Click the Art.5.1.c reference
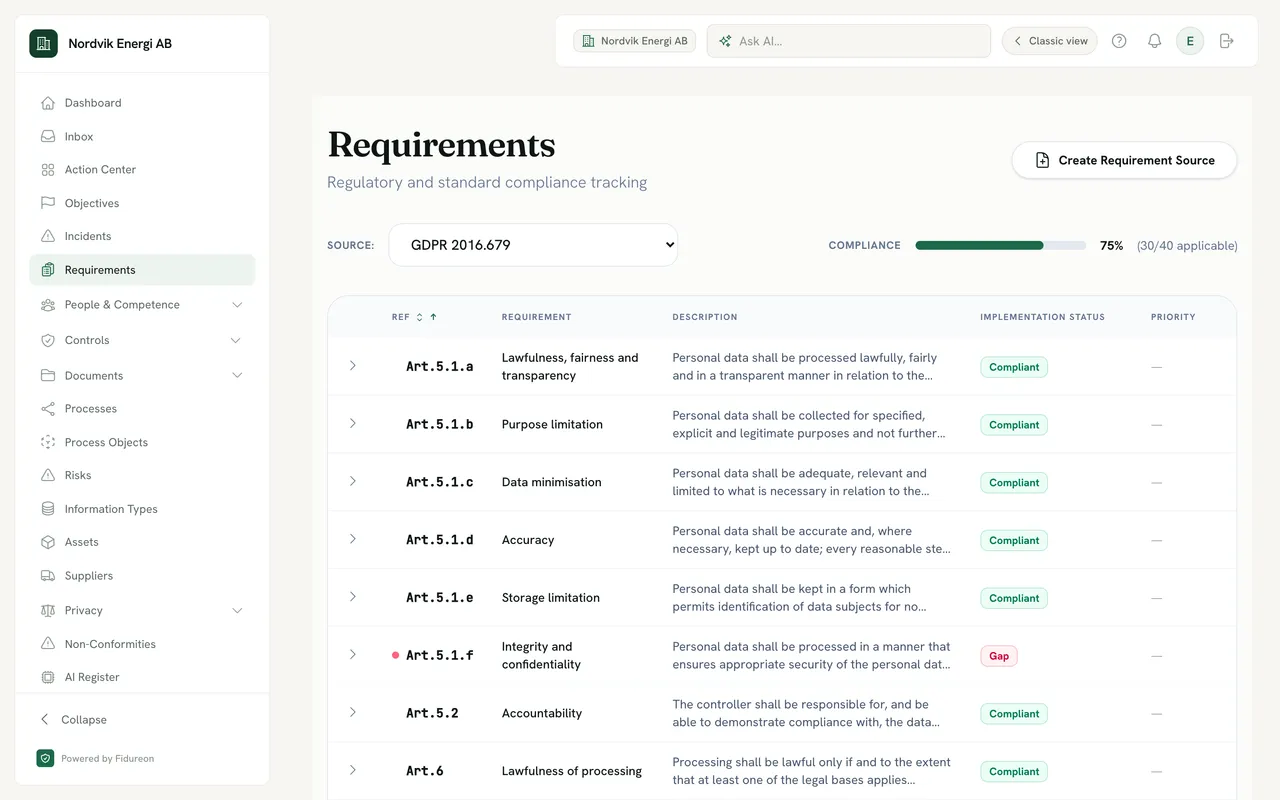 coord(439,482)
